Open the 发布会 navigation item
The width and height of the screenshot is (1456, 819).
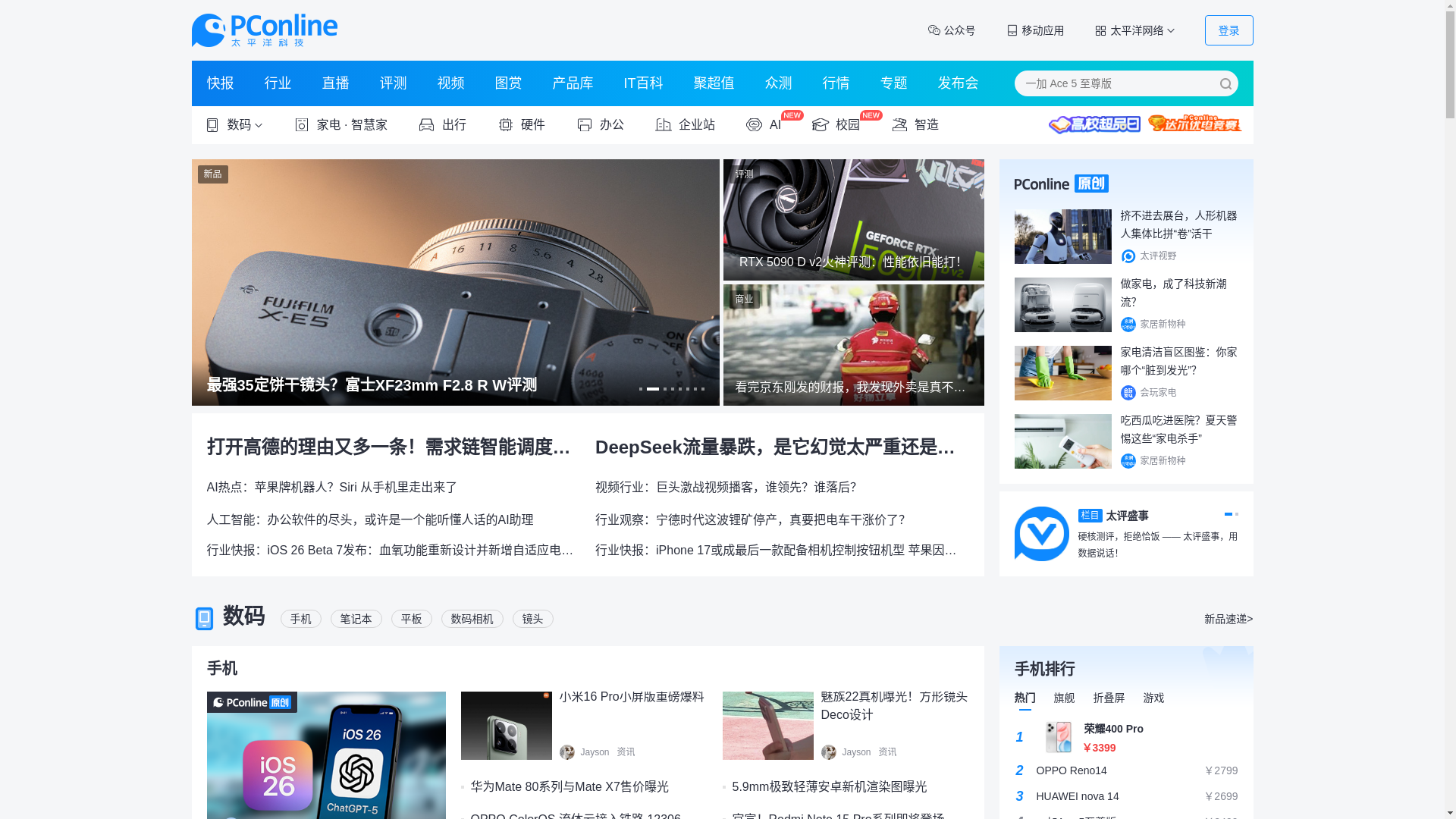pos(958,83)
